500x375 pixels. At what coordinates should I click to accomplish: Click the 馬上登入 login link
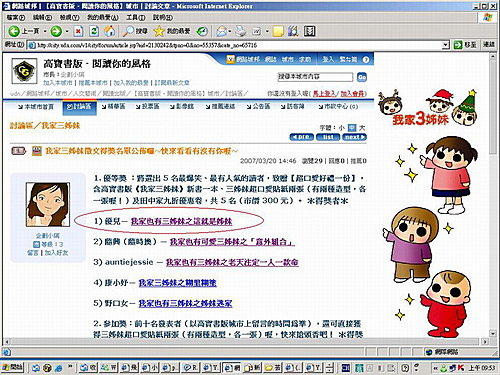(x=324, y=94)
